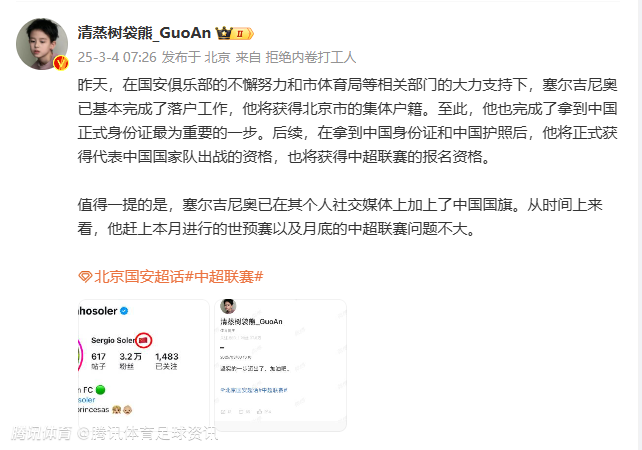
Task: Click the 拒绝内卷打工人 source link
Action: 310,57
